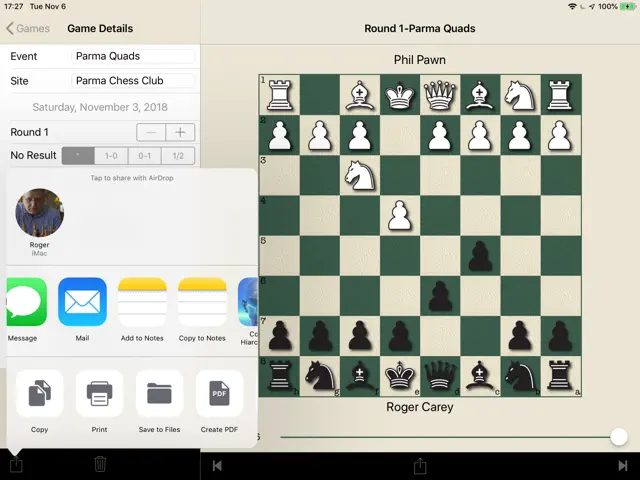The image size is (640, 480).
Task: Select the asterisk no-result segment
Action: tap(78, 156)
